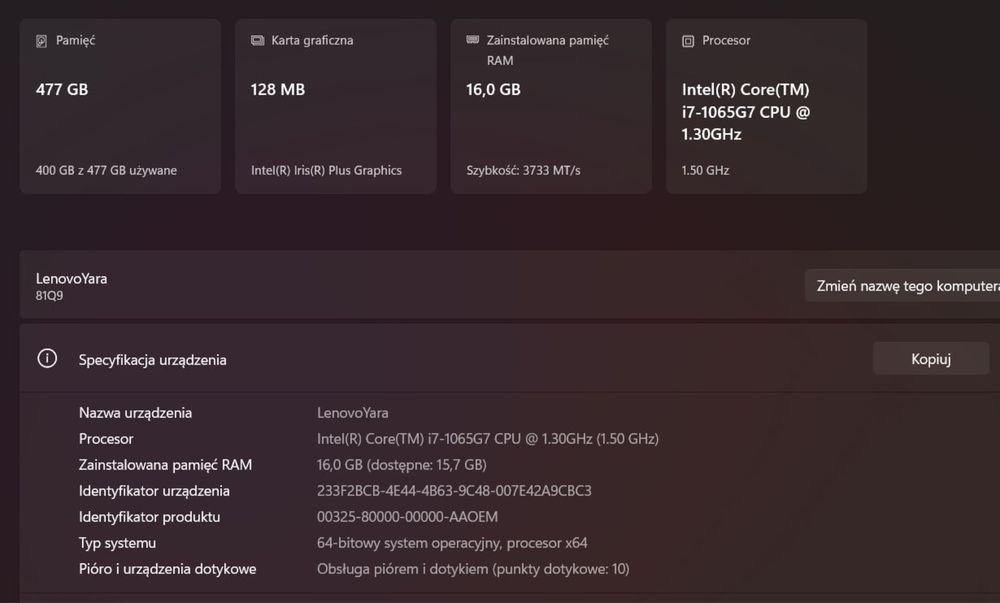Select the 16,0 GB card value
This screenshot has width=1000, height=603.
[x=493, y=89]
